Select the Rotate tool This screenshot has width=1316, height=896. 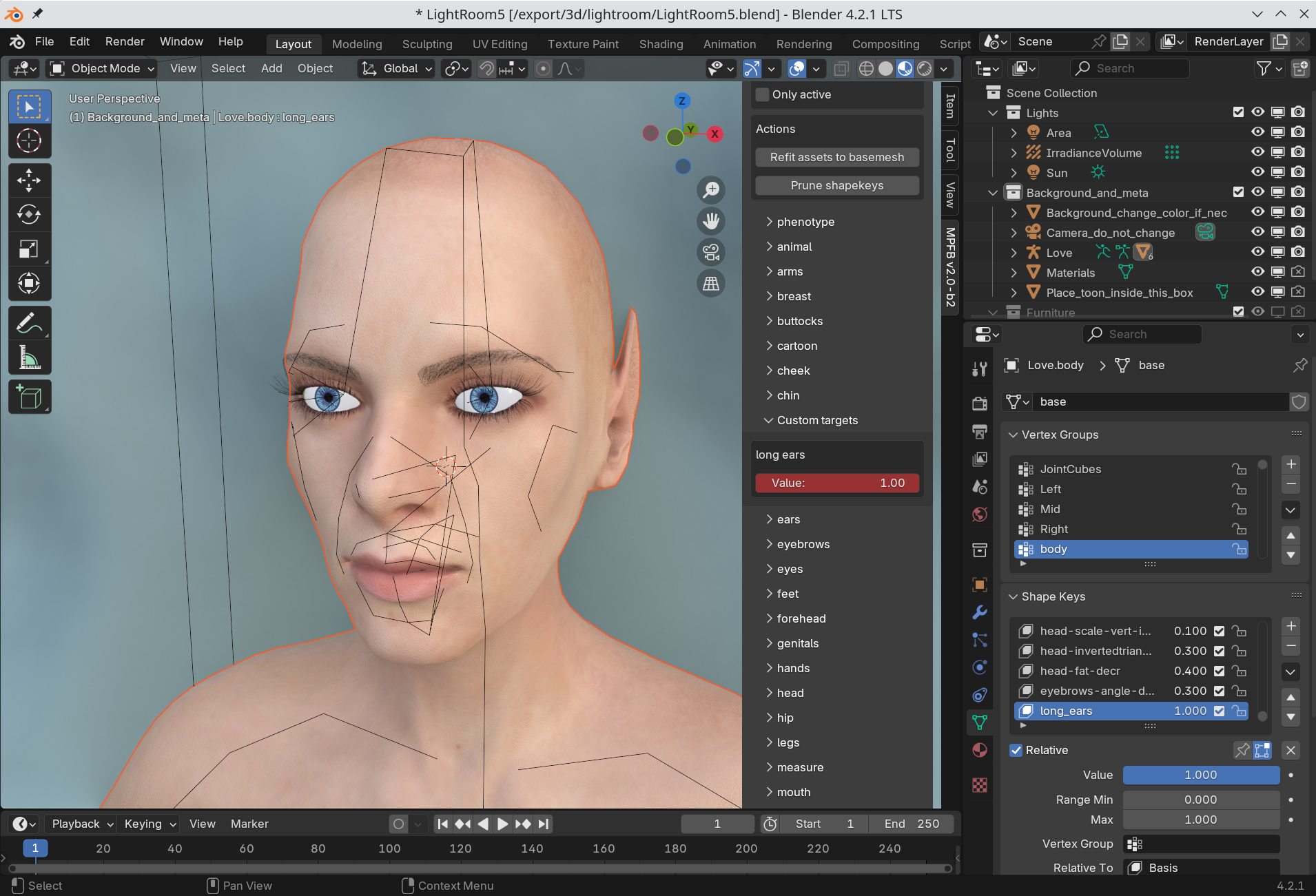coord(29,215)
